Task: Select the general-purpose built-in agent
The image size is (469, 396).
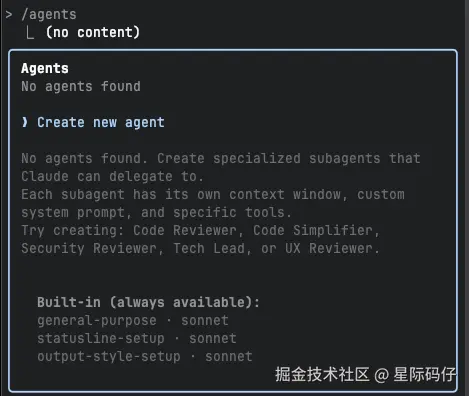Action: point(97,321)
